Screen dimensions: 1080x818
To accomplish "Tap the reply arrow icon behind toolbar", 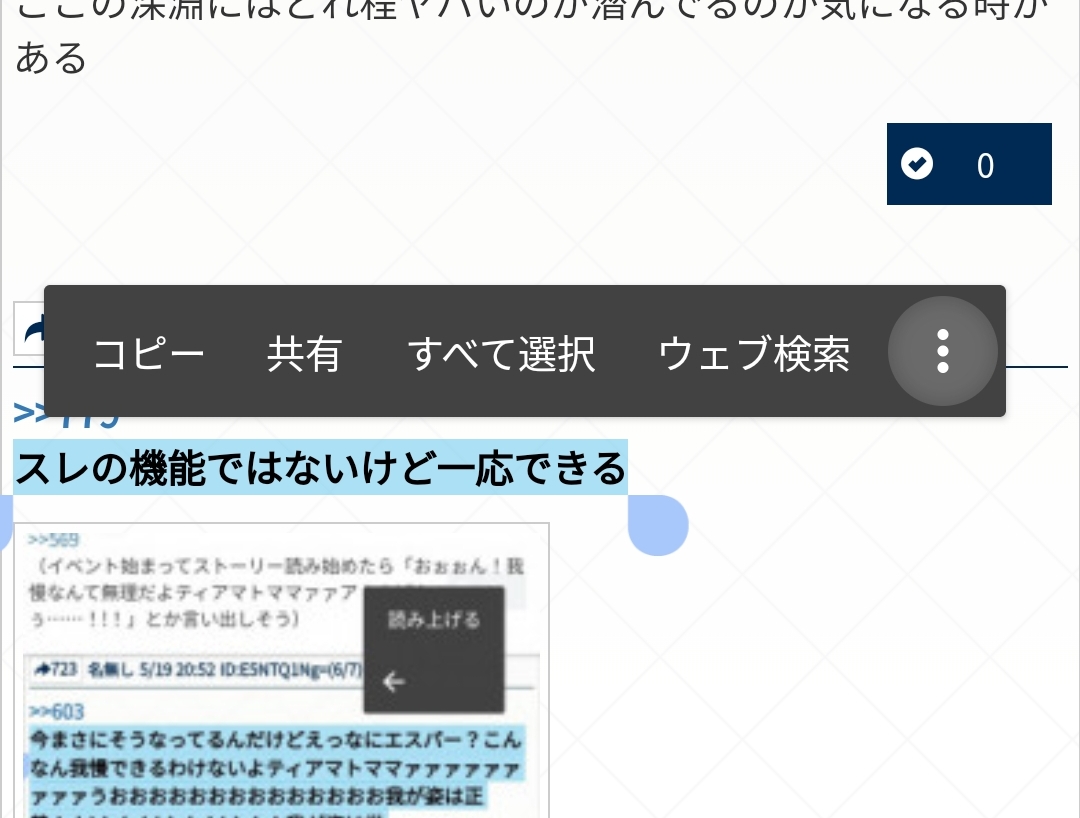I will coord(29,328).
